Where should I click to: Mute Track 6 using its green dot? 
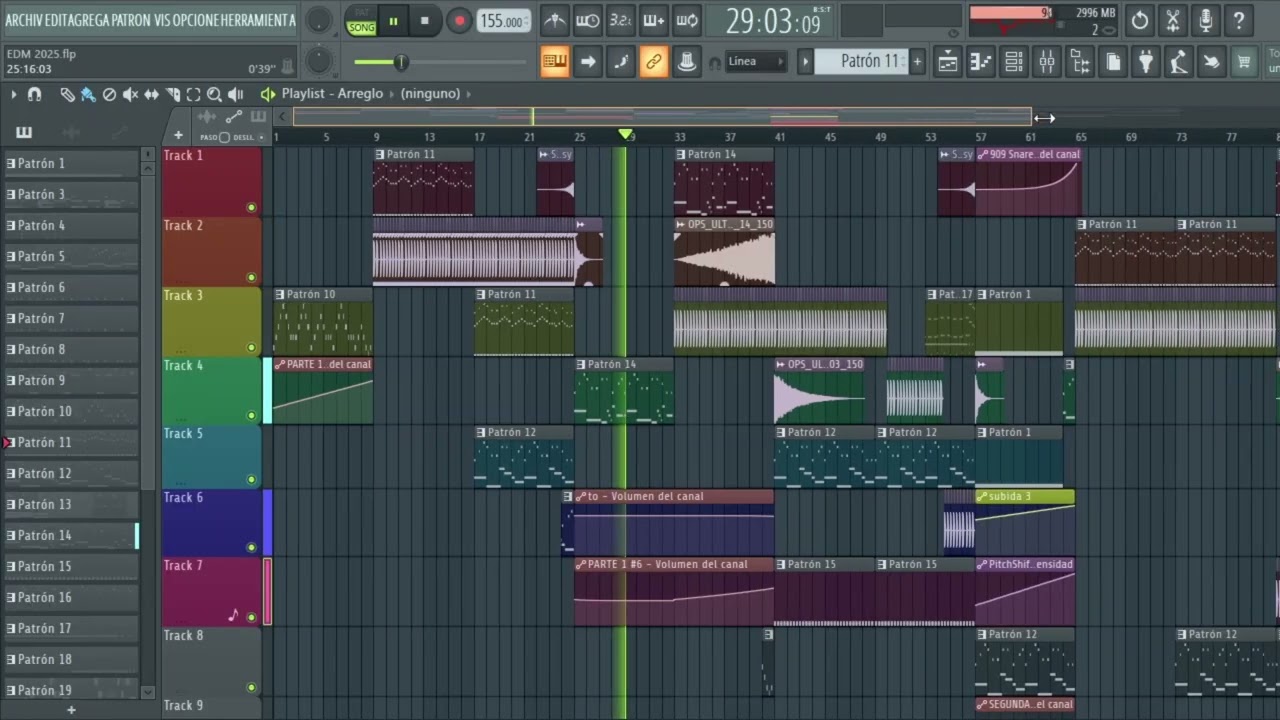pyautogui.click(x=251, y=547)
